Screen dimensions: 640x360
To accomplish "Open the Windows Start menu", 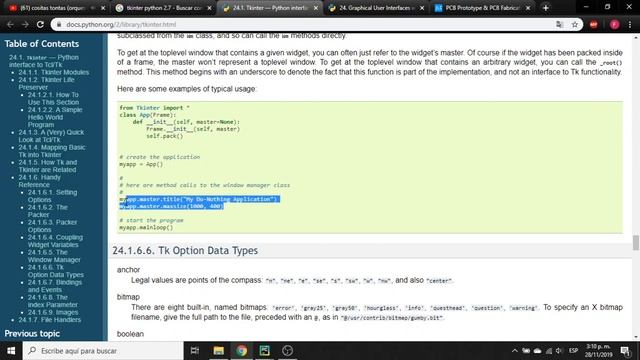I will [x=11, y=351].
